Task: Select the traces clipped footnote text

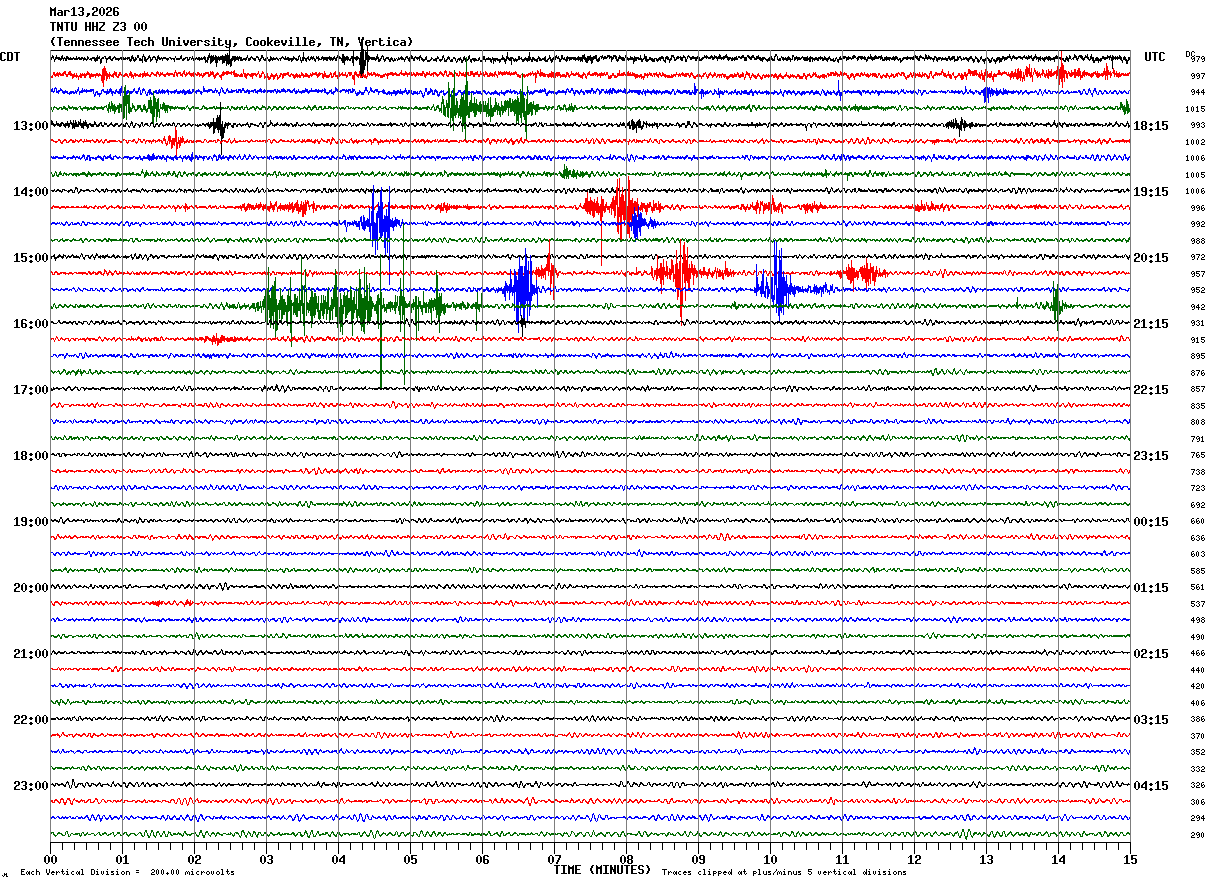Action: click(784, 873)
